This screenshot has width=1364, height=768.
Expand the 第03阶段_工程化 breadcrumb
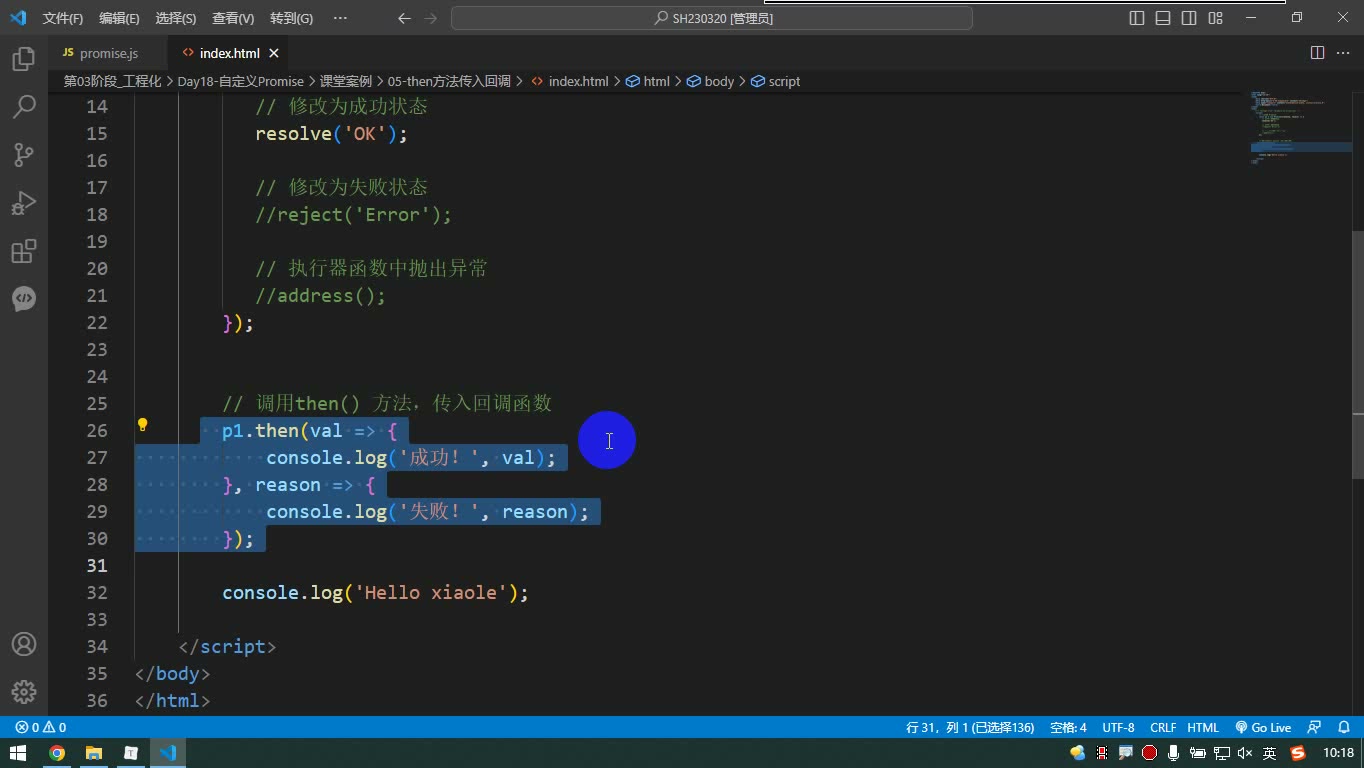pos(113,81)
